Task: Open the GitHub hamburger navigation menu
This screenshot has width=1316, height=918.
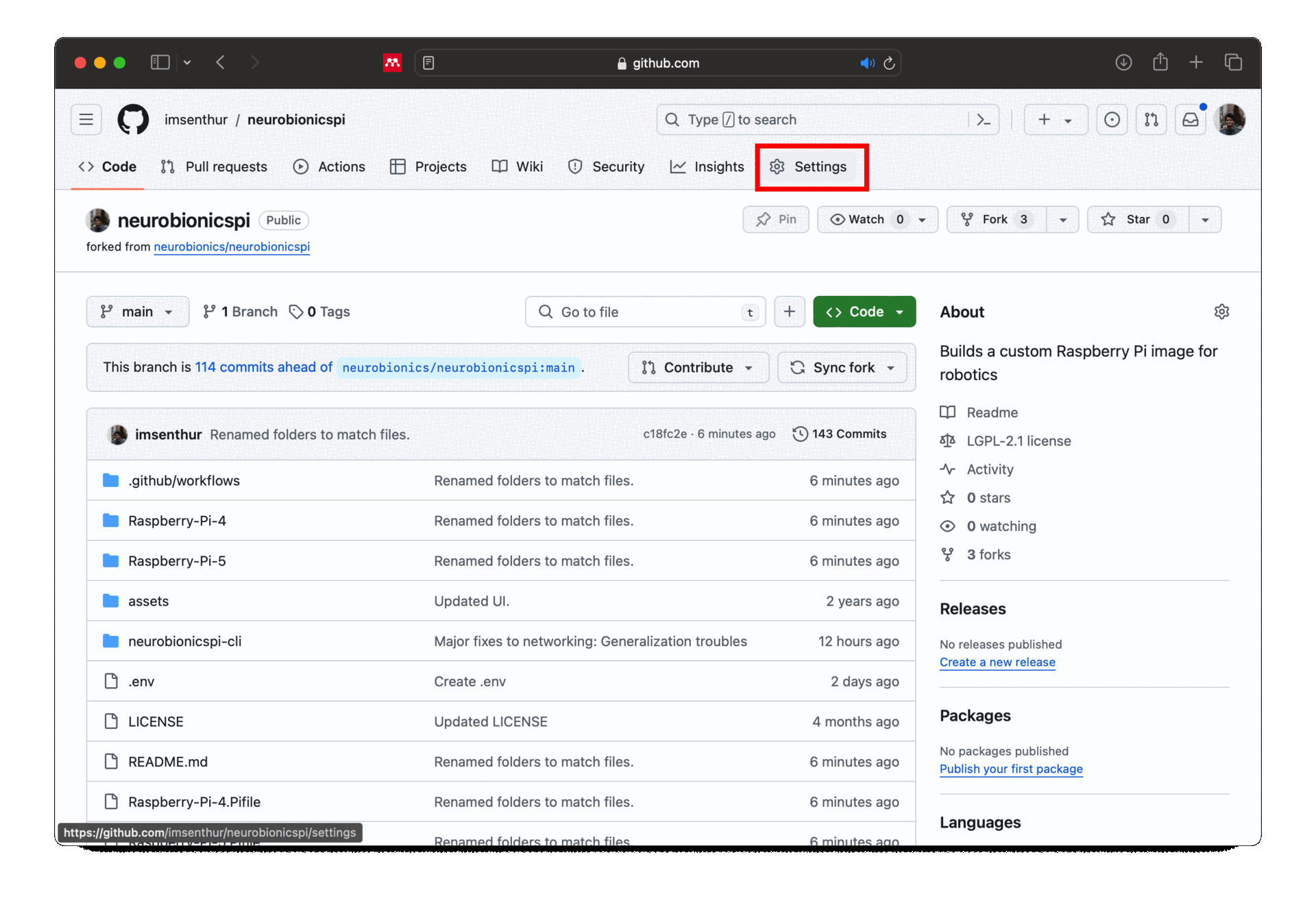Action: pyautogui.click(x=86, y=119)
